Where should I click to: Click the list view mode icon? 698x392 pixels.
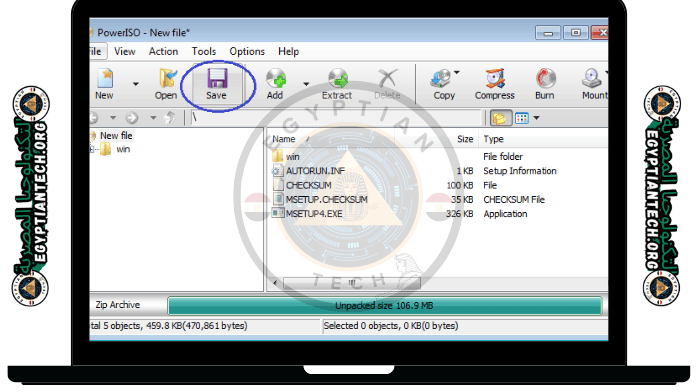tap(522, 118)
